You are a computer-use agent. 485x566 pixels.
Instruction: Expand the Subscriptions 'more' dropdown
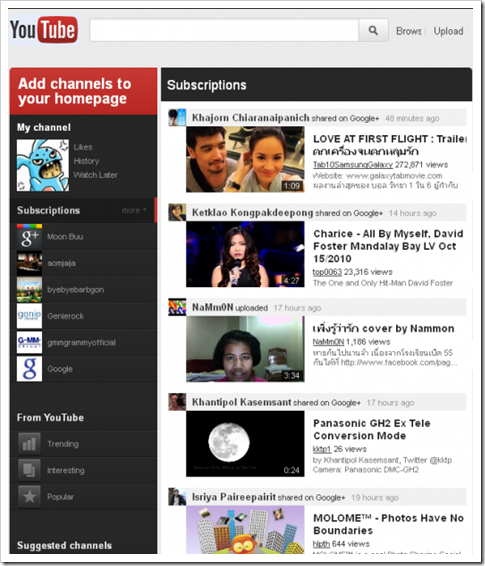(134, 210)
